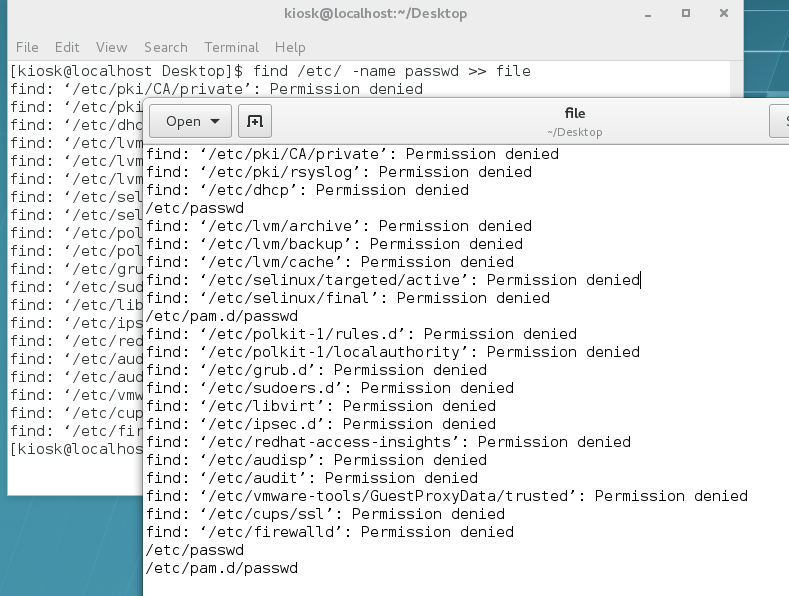Open the Search menu in terminal
The image size is (789, 596).
(x=166, y=47)
